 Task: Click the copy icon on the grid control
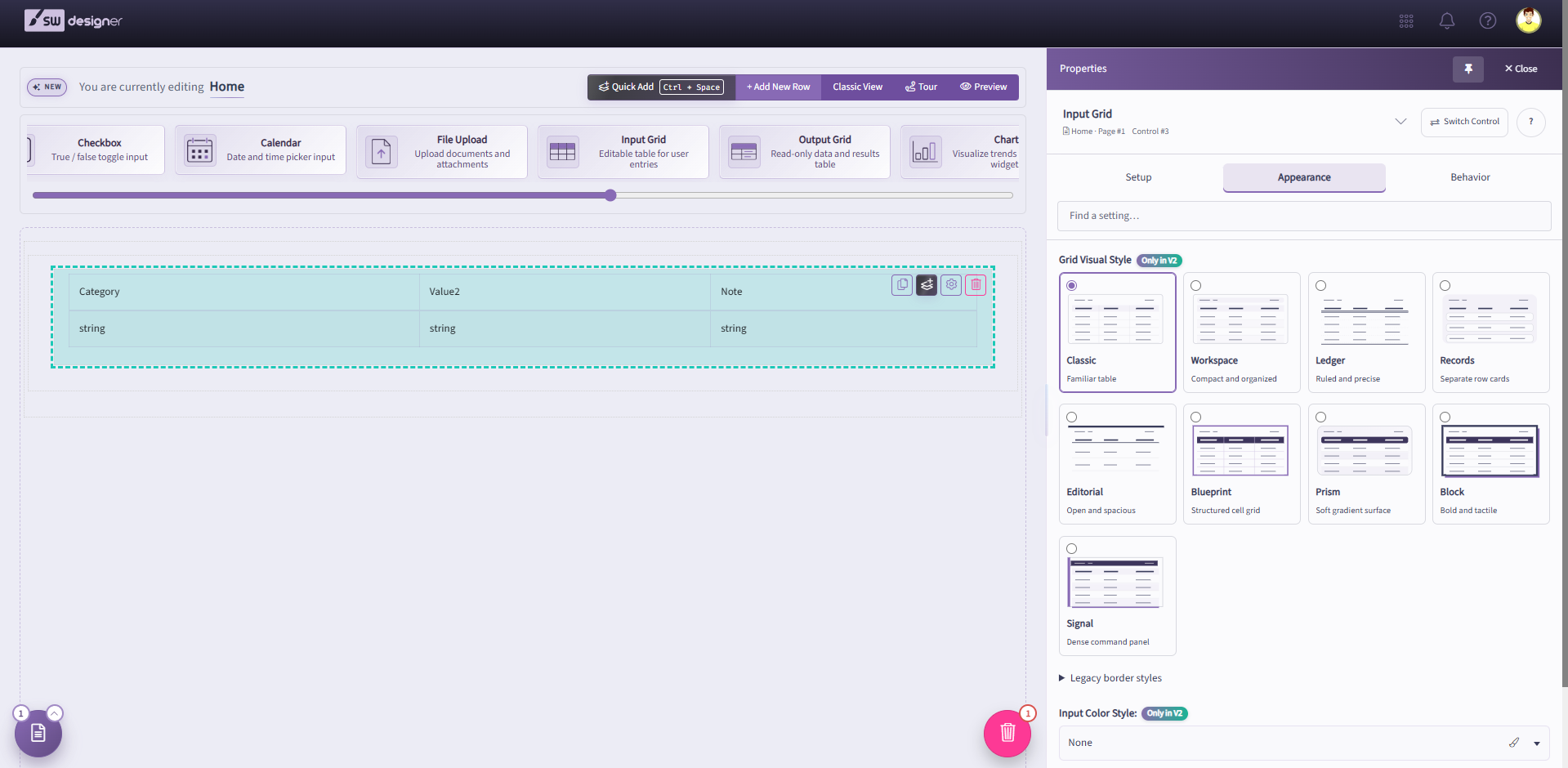[x=902, y=285]
